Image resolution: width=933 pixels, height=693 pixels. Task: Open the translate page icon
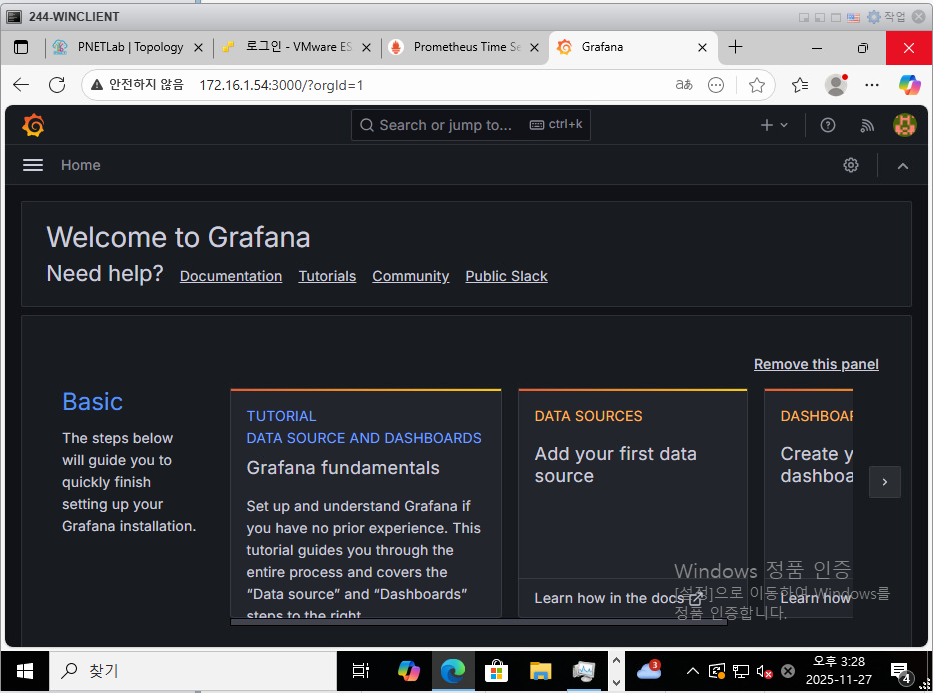pos(684,85)
